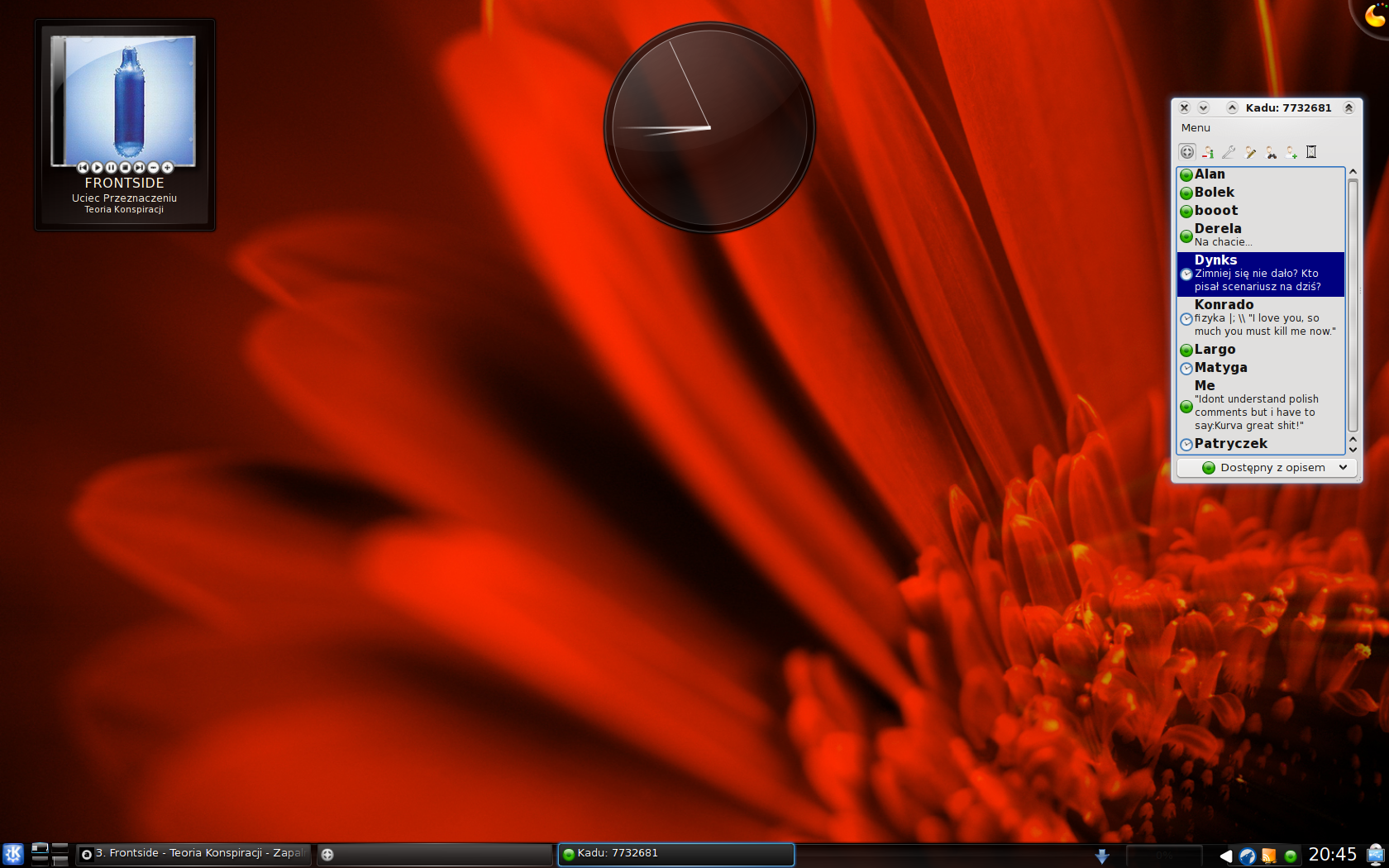Image resolution: width=1389 pixels, height=868 pixels.
Task: Click the play button on the music widget
Action: pos(97,168)
